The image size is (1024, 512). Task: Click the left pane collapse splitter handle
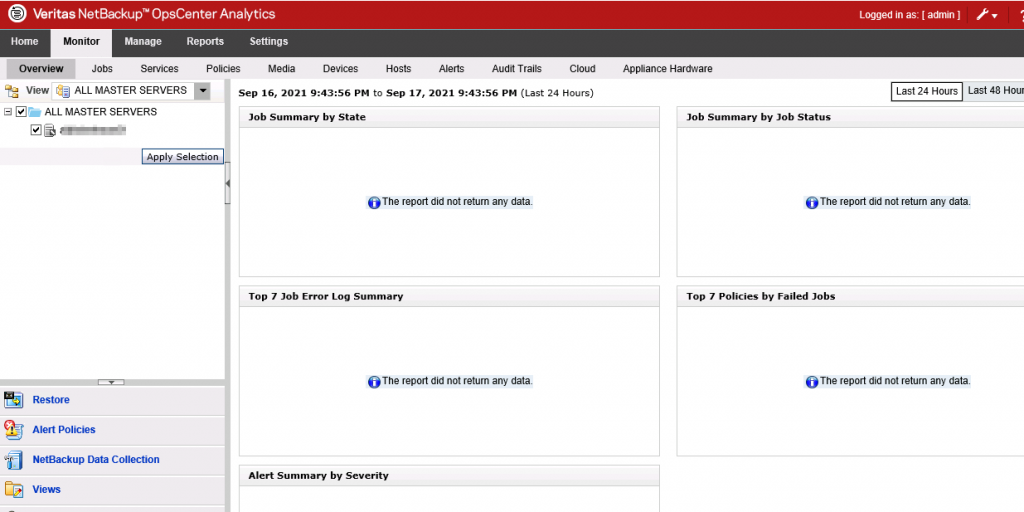click(x=227, y=183)
